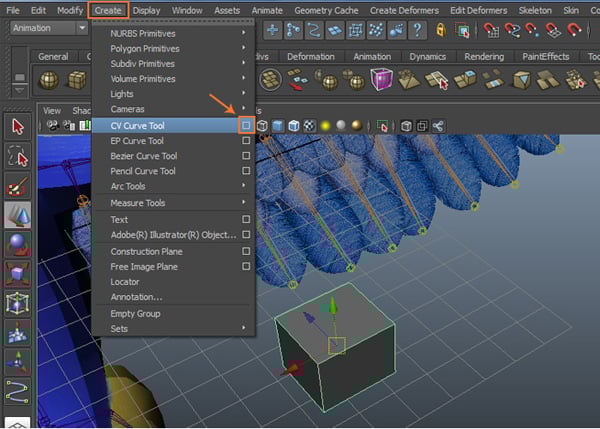The height and width of the screenshot is (429, 600).
Task: Open Free Image Plane option box
Action: tap(246, 266)
